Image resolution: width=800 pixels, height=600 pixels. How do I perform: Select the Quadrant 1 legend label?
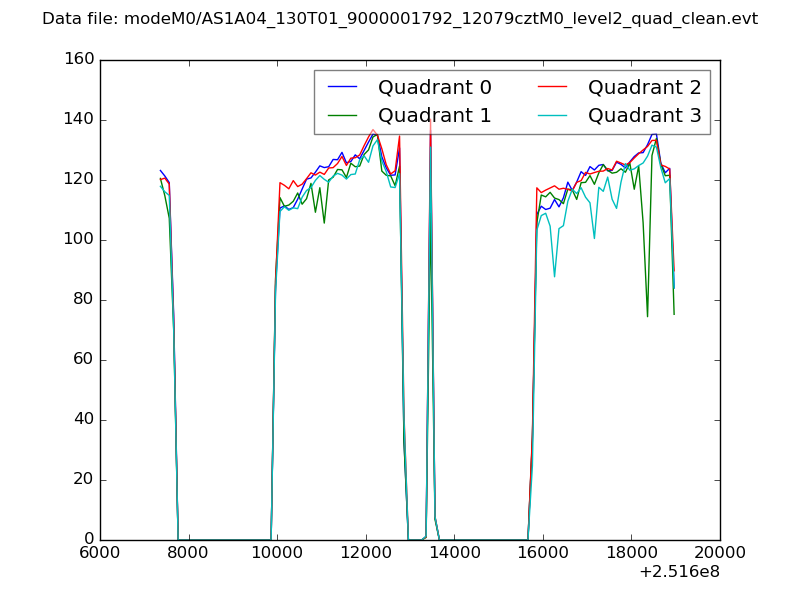tap(434, 115)
